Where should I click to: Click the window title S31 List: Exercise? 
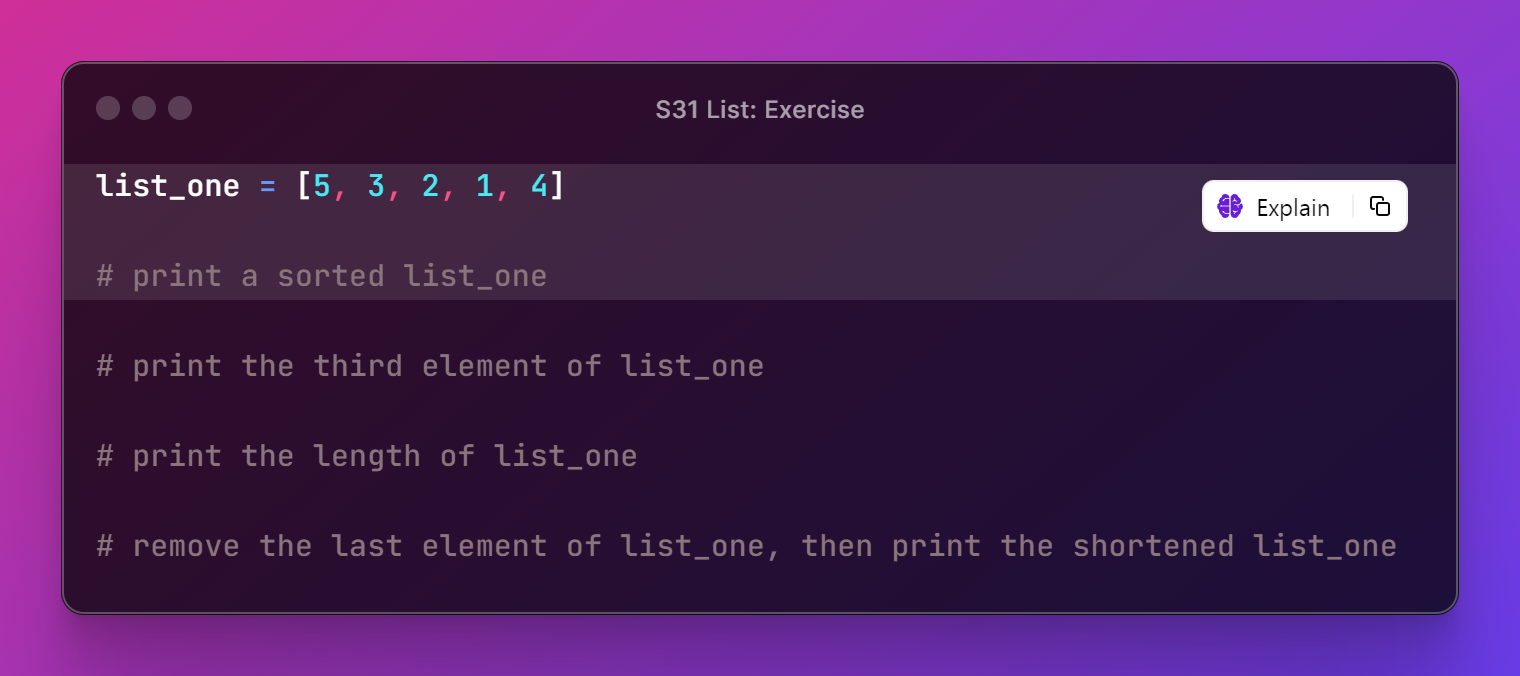click(x=759, y=109)
